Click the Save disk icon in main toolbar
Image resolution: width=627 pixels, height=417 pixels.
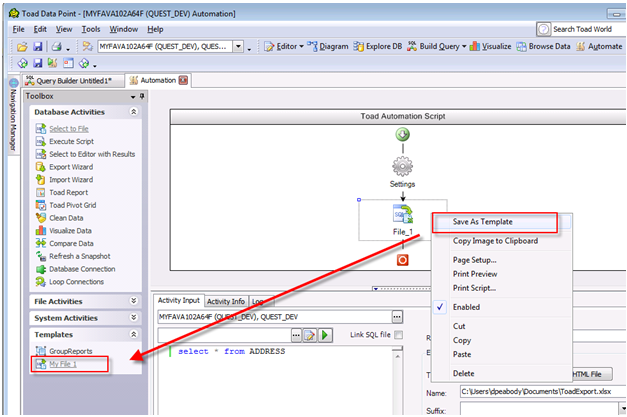[38, 47]
